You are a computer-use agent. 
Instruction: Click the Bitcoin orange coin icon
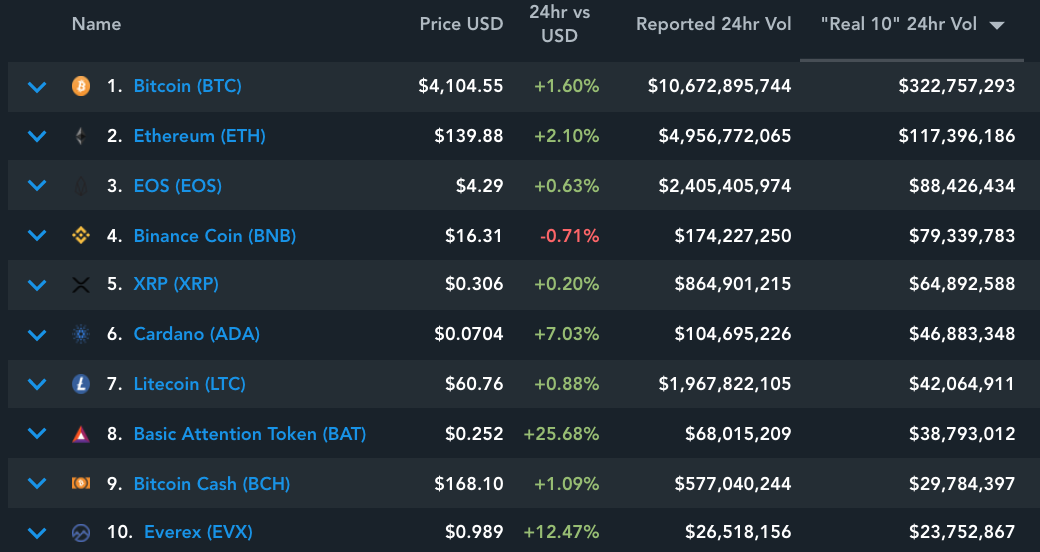[x=81, y=86]
